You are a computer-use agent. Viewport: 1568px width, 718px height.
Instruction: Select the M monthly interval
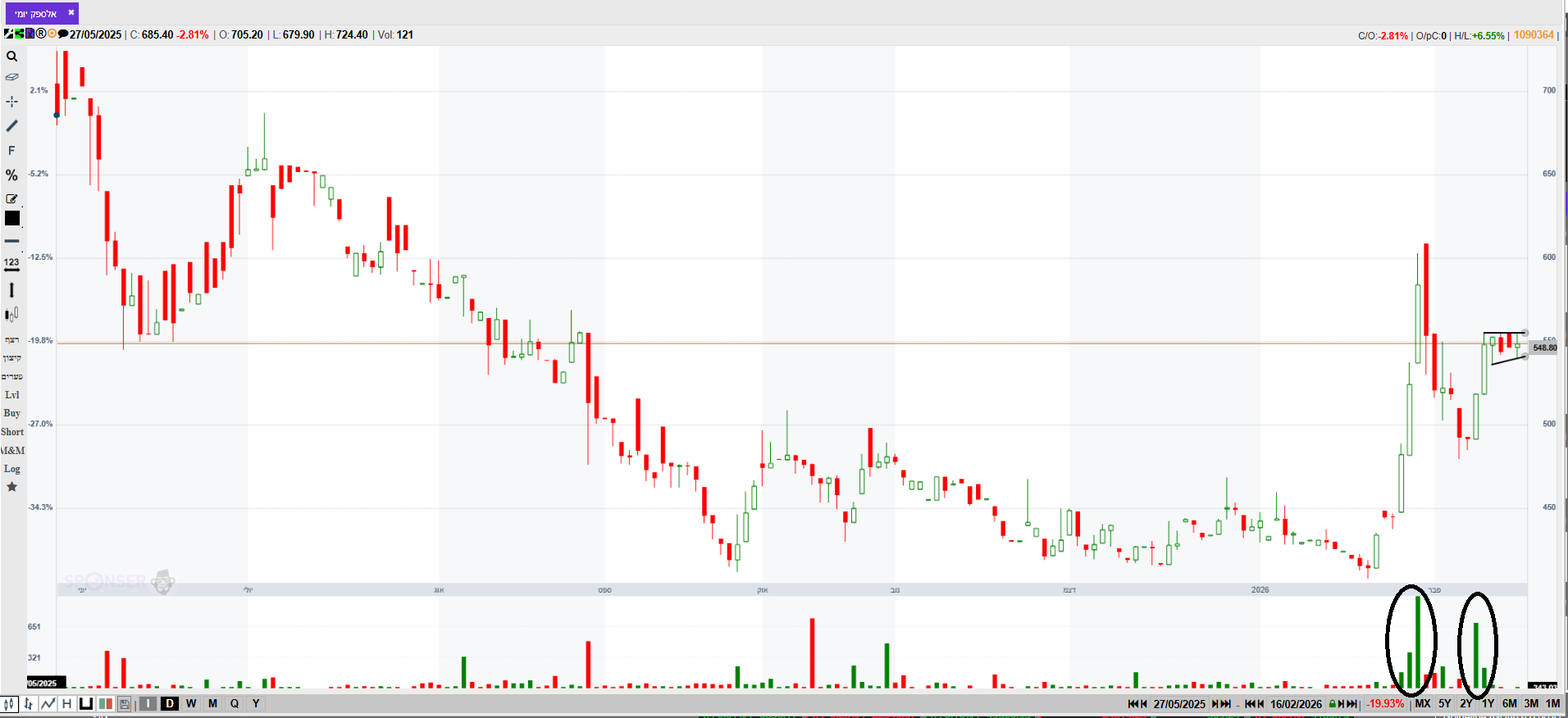coord(213,704)
